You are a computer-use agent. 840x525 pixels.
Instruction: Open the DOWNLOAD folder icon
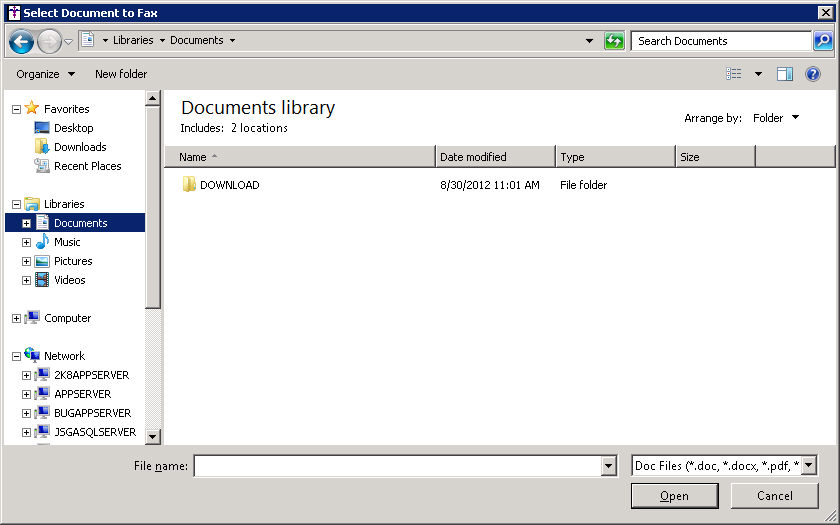click(x=189, y=185)
